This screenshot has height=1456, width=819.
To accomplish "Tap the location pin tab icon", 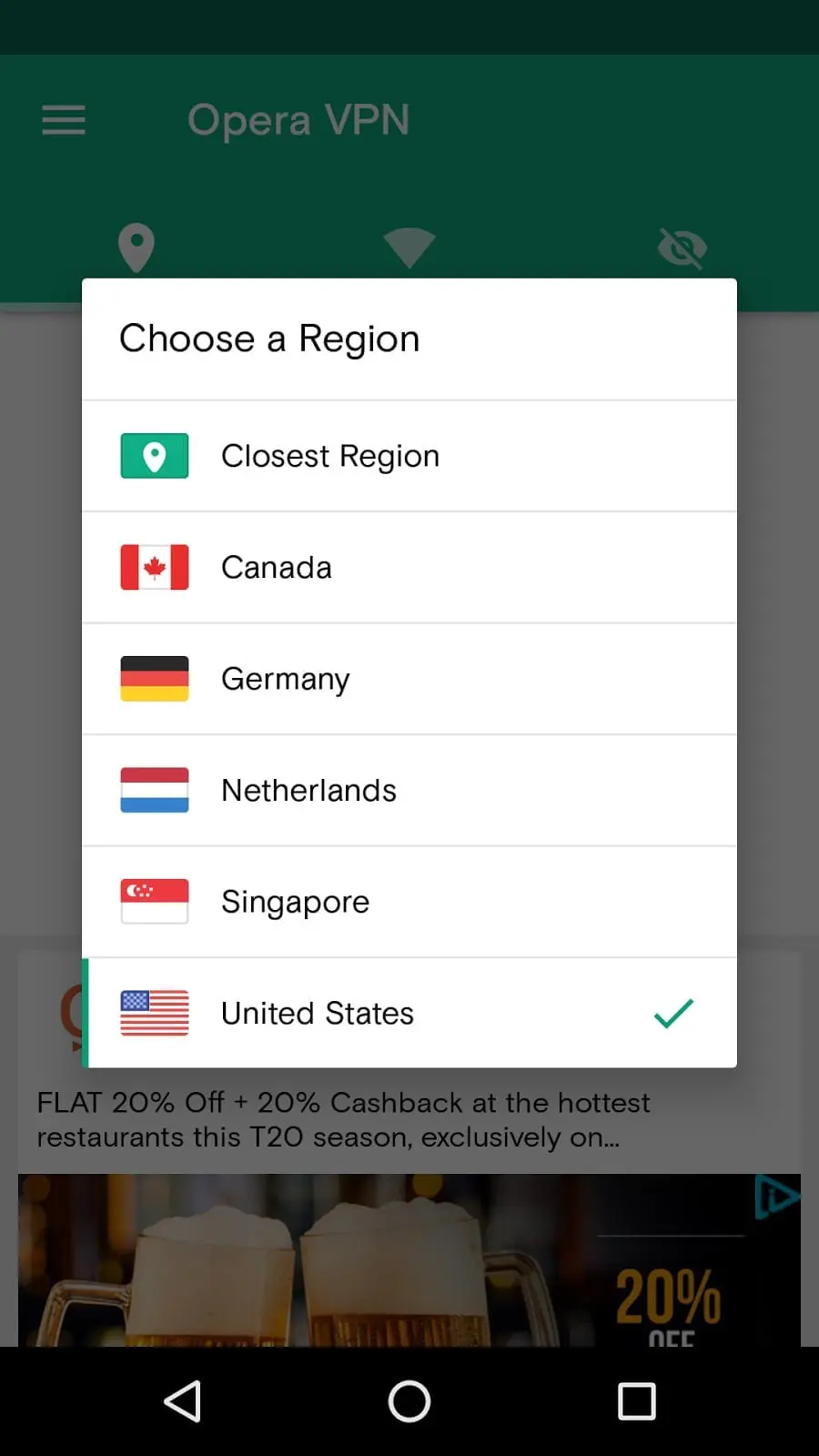I will point(136,248).
